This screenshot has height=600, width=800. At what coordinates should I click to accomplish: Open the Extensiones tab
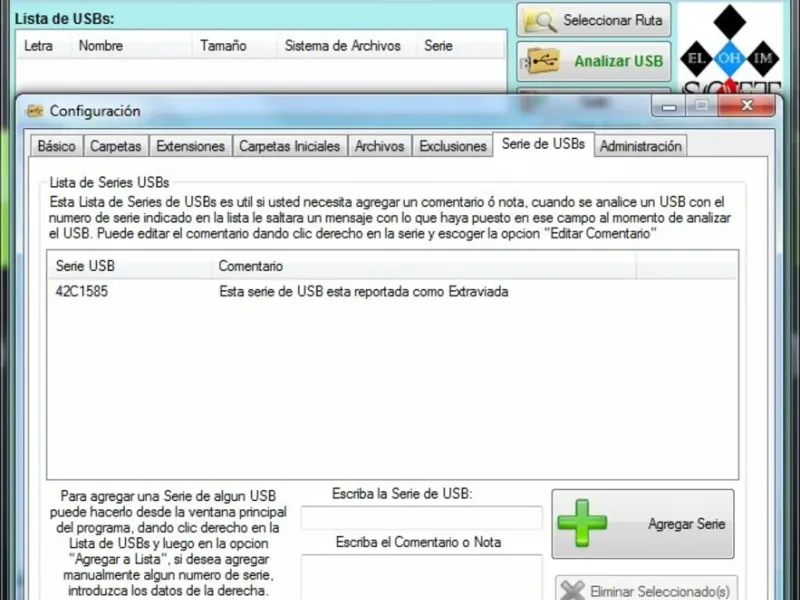[x=190, y=146]
